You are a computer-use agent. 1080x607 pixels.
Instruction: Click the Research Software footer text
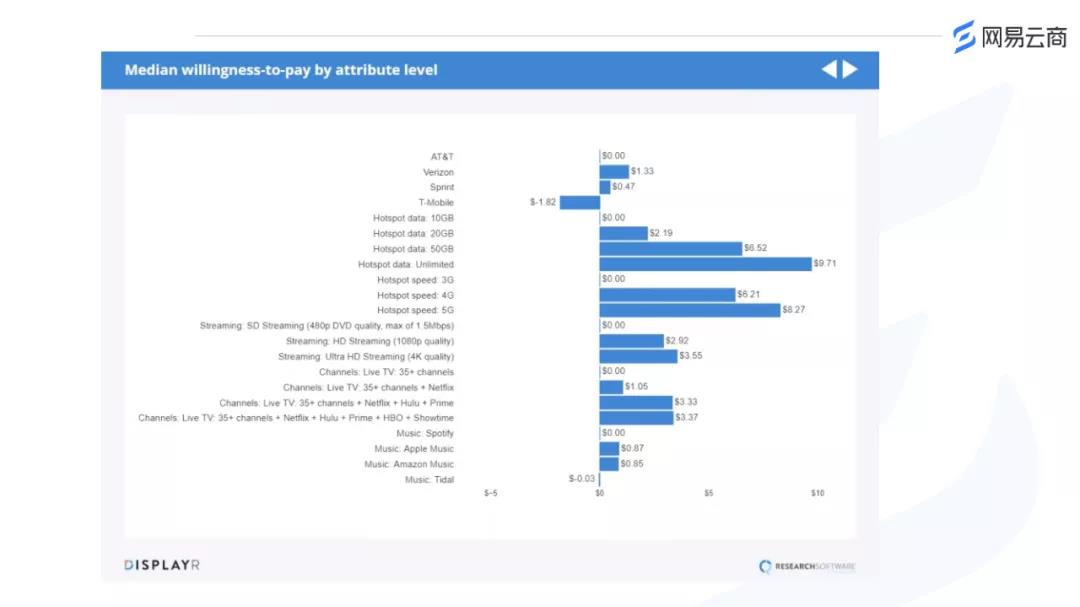click(815, 567)
